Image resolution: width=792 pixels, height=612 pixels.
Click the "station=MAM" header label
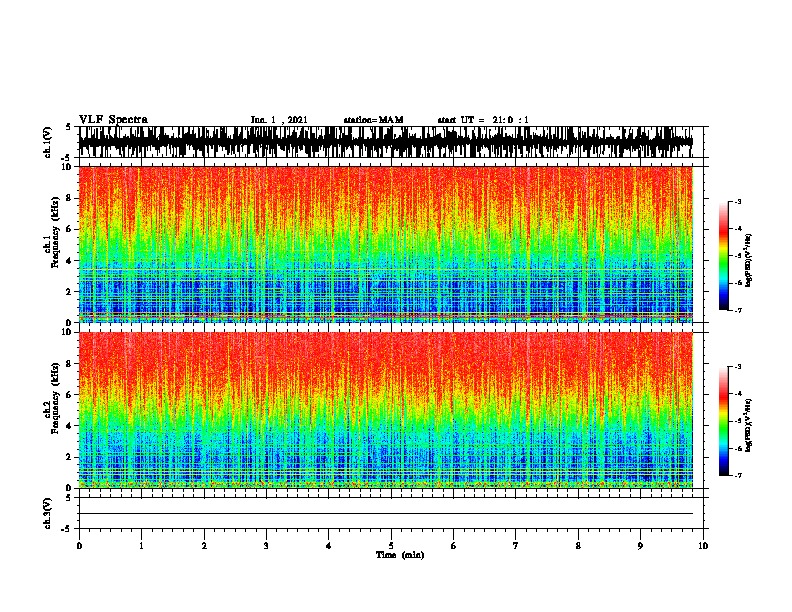tap(373, 120)
